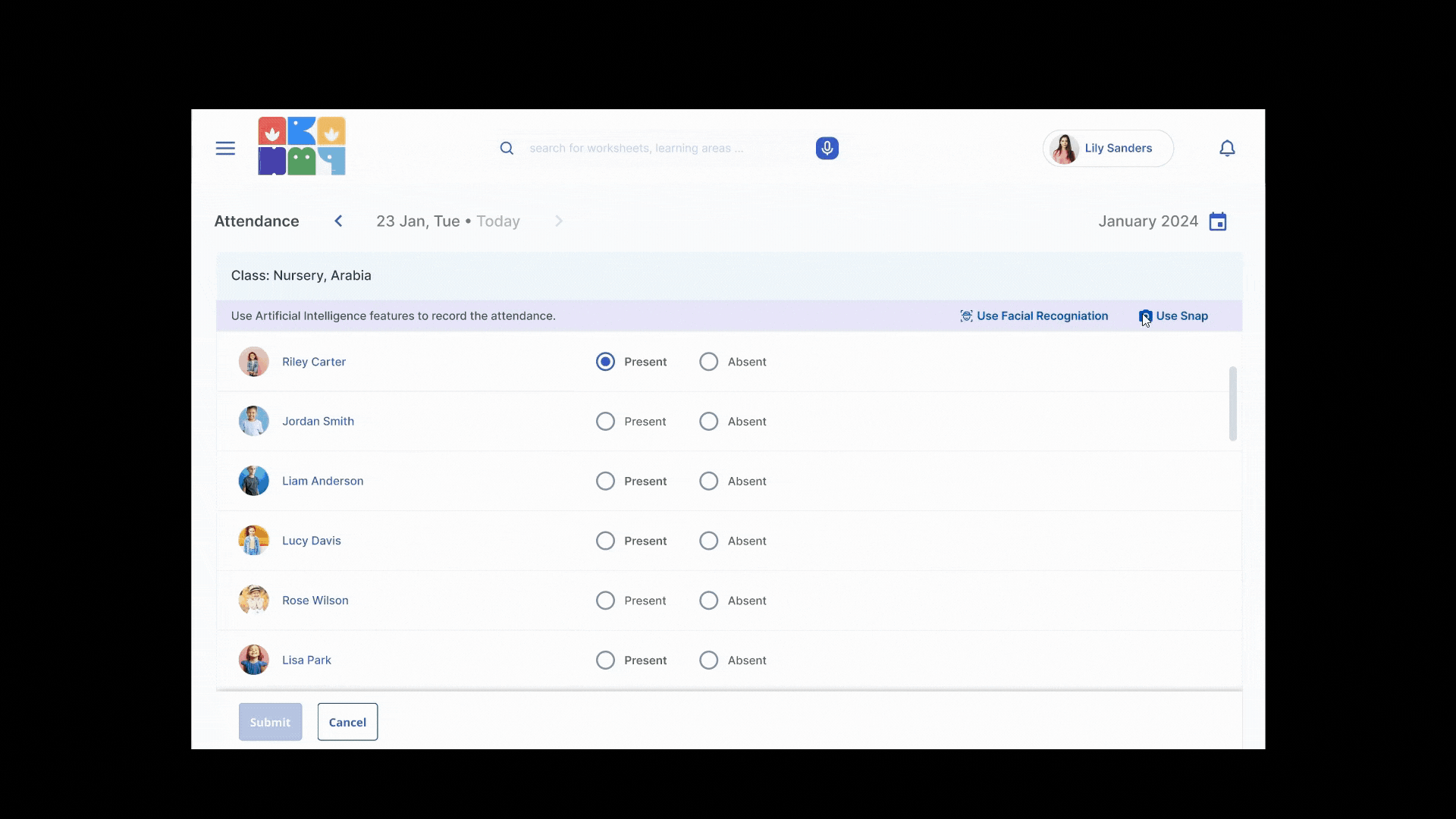The image size is (1456, 819).
Task: Open Rose Wilson student profile link
Action: [x=315, y=601]
